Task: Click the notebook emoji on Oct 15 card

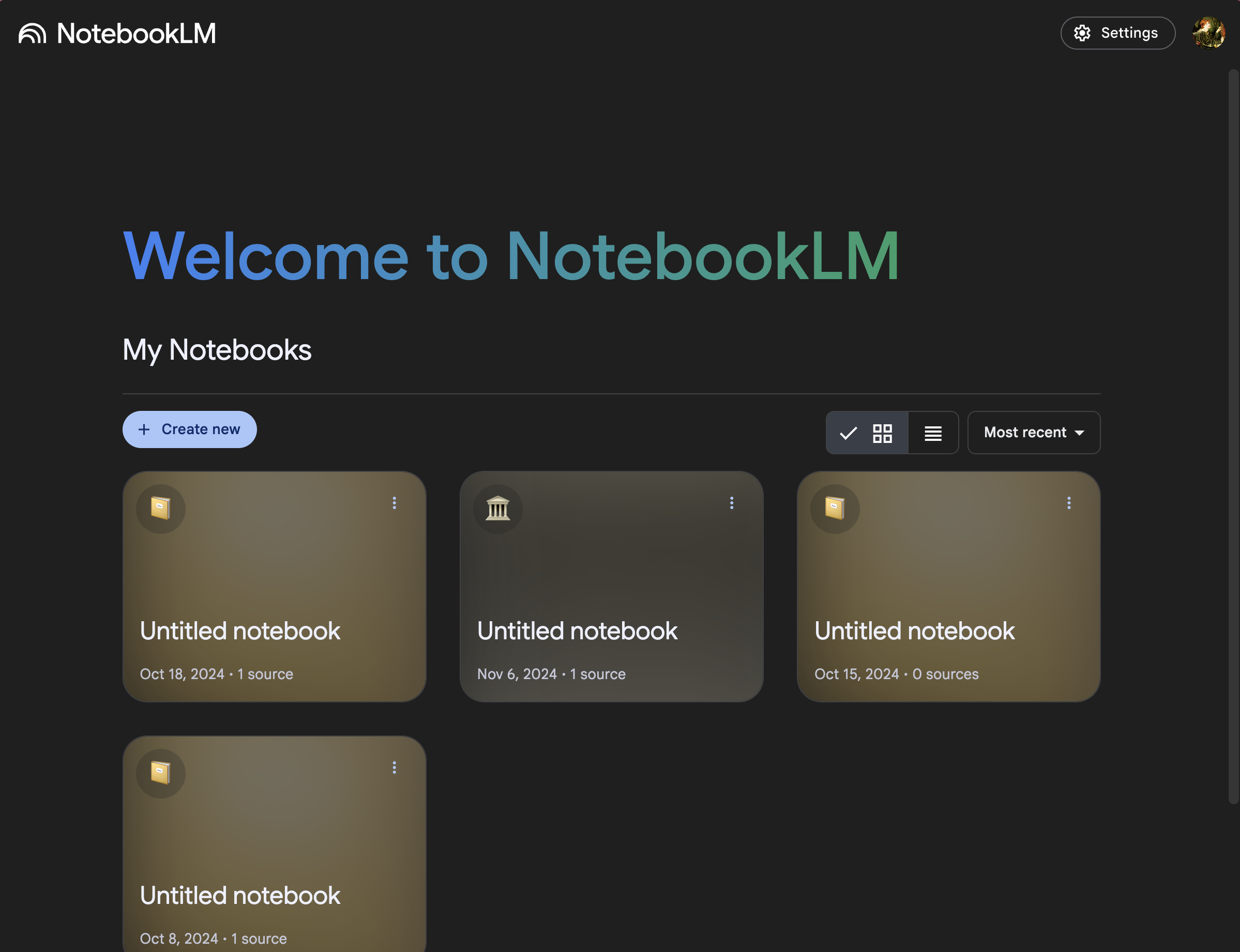Action: click(x=835, y=508)
